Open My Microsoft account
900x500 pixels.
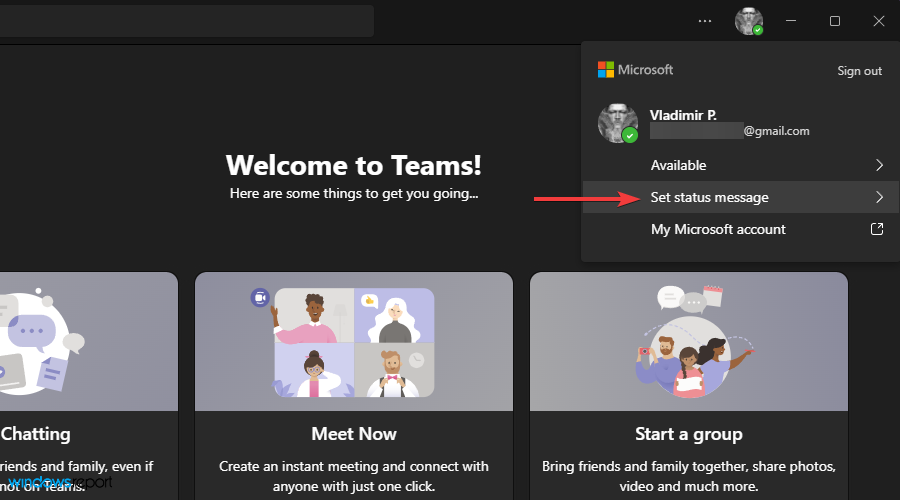740,229
